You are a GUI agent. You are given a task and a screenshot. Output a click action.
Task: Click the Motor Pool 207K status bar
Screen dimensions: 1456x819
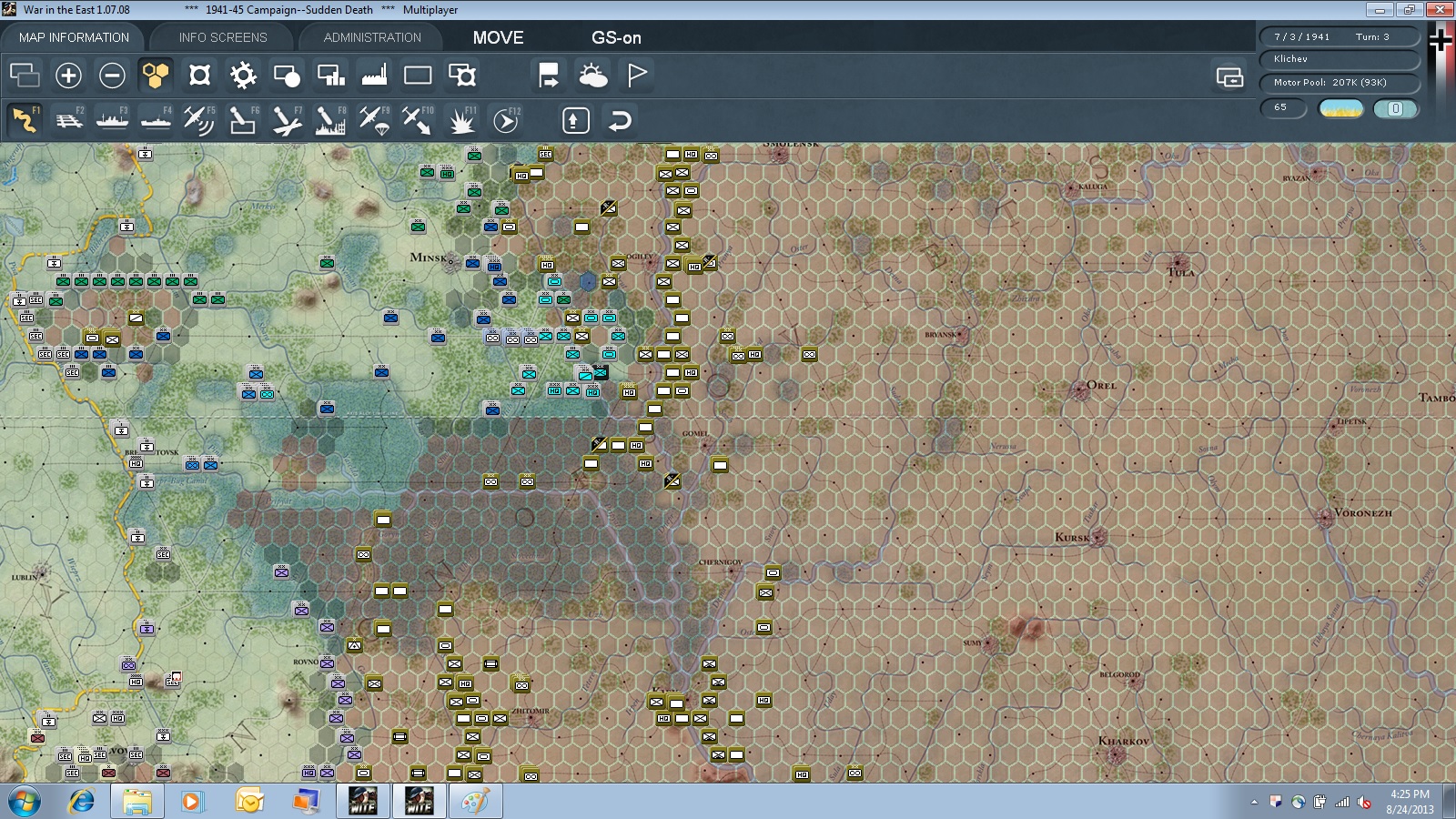(1340, 83)
